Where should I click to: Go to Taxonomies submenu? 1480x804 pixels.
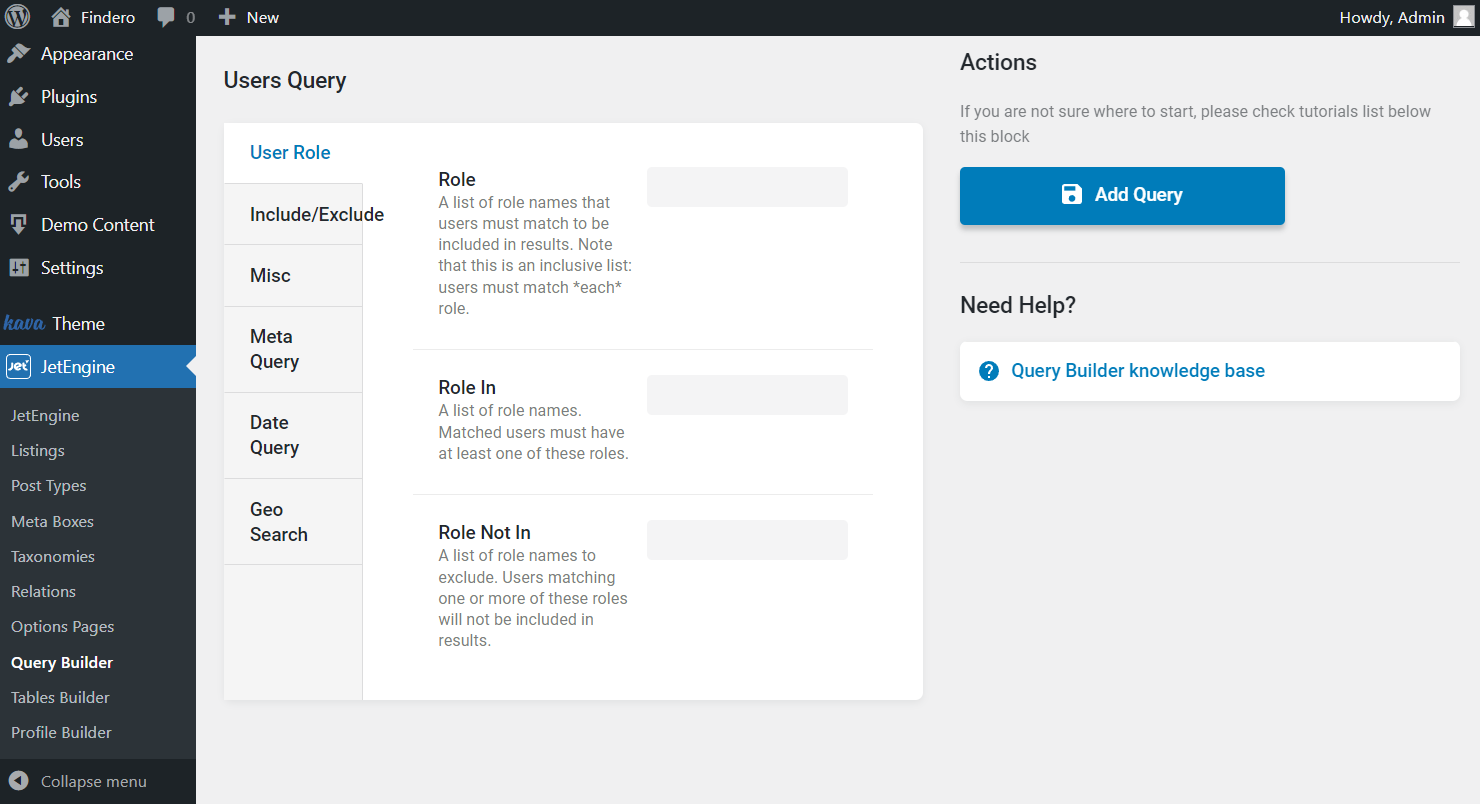(53, 557)
